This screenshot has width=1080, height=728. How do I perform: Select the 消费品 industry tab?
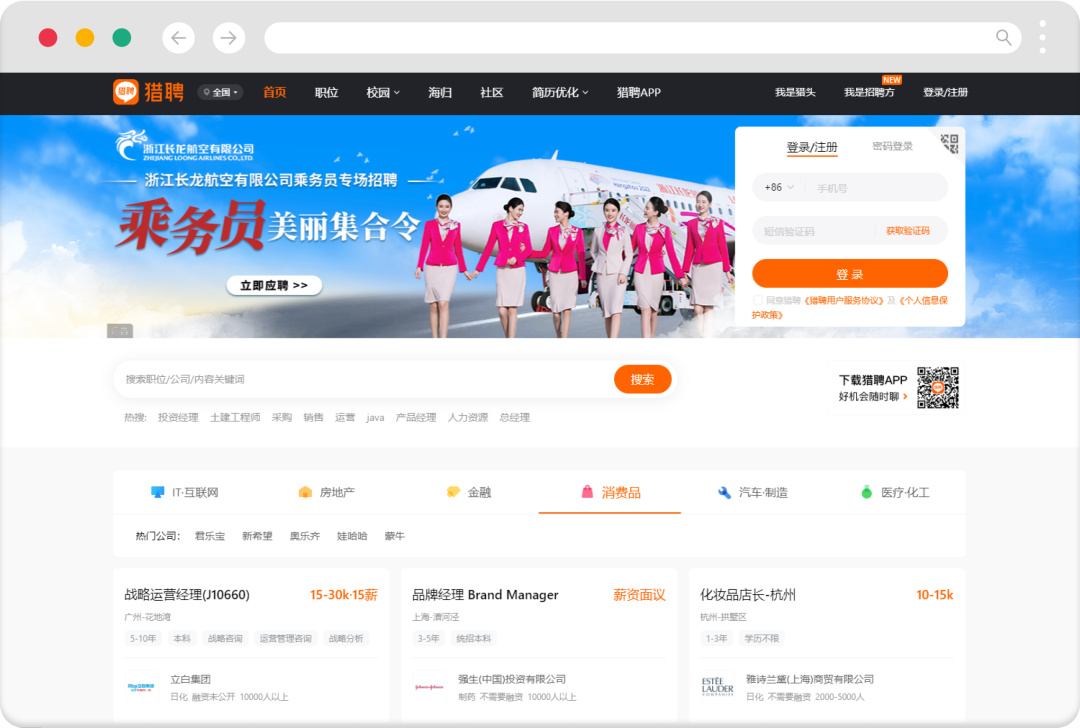tap(610, 492)
